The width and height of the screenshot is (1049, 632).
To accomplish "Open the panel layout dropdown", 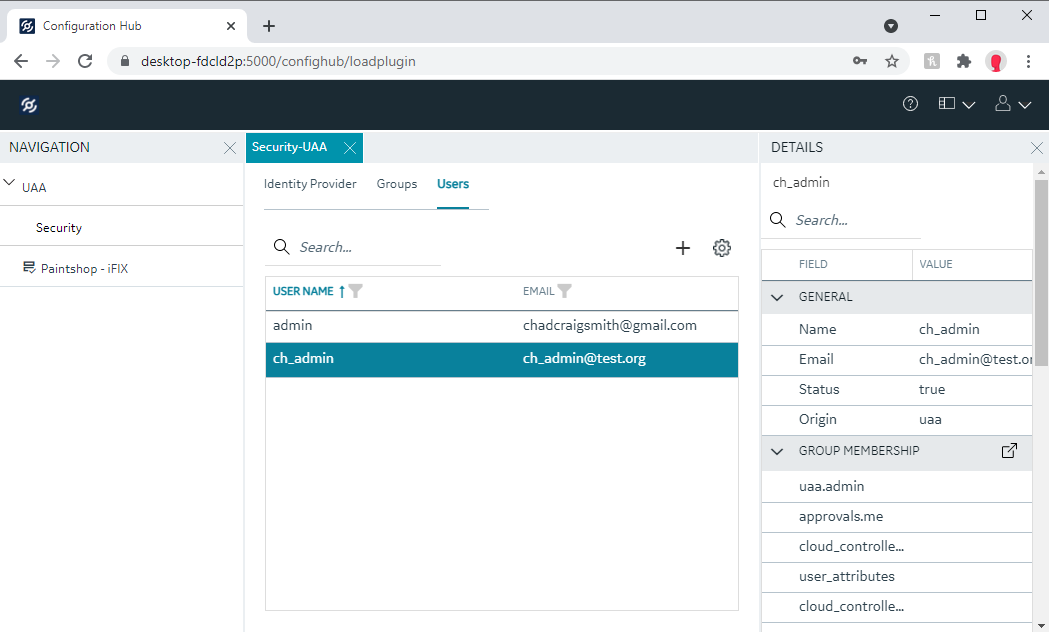I will pos(956,104).
